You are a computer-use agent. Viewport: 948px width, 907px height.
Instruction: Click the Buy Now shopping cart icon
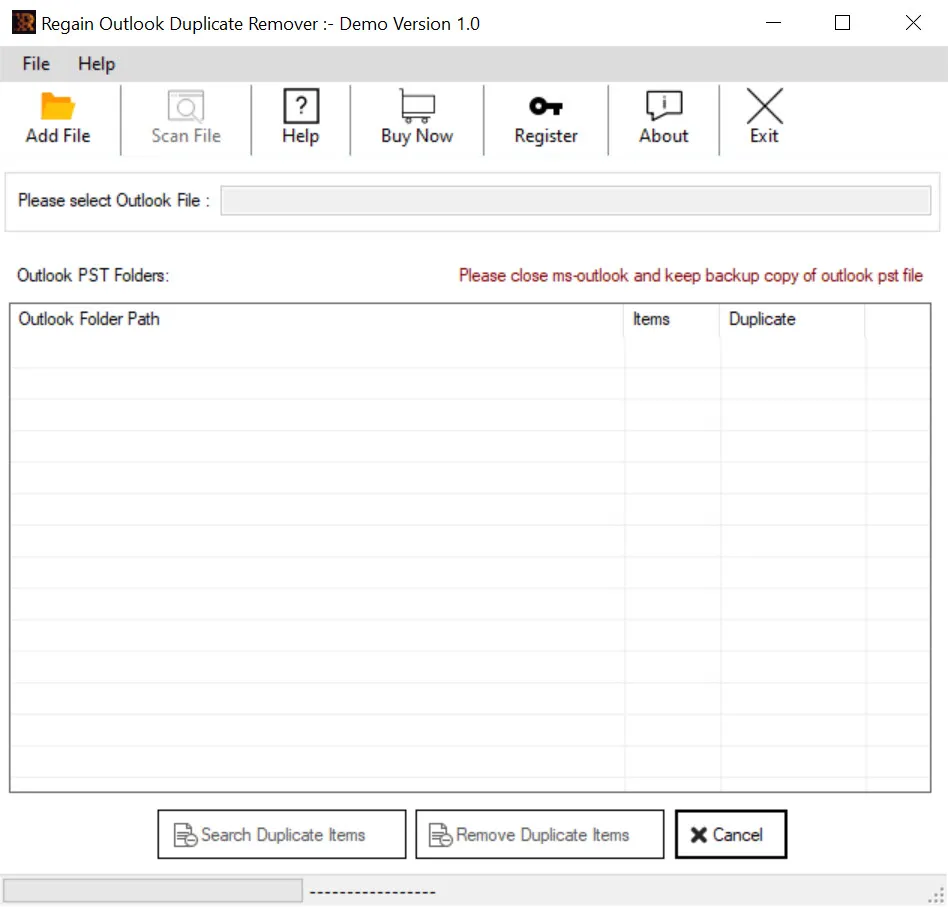coord(417,106)
